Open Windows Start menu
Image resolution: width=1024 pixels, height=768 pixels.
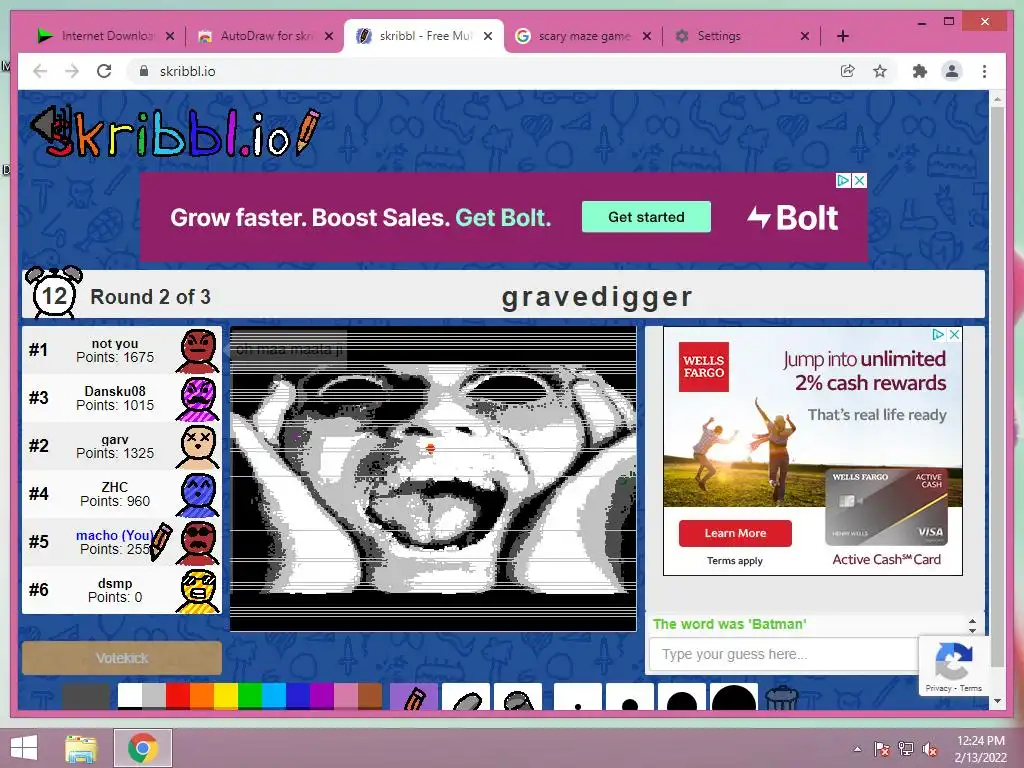[x=24, y=748]
